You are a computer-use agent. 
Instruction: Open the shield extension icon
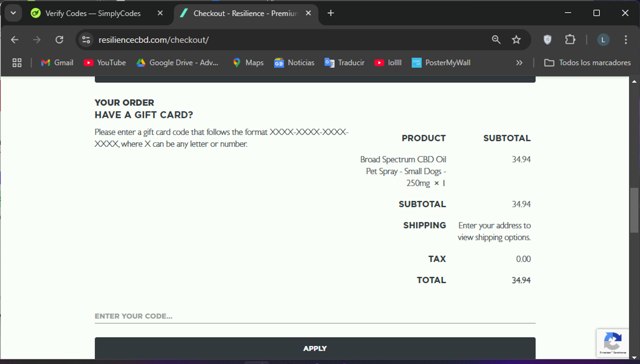pos(547,40)
